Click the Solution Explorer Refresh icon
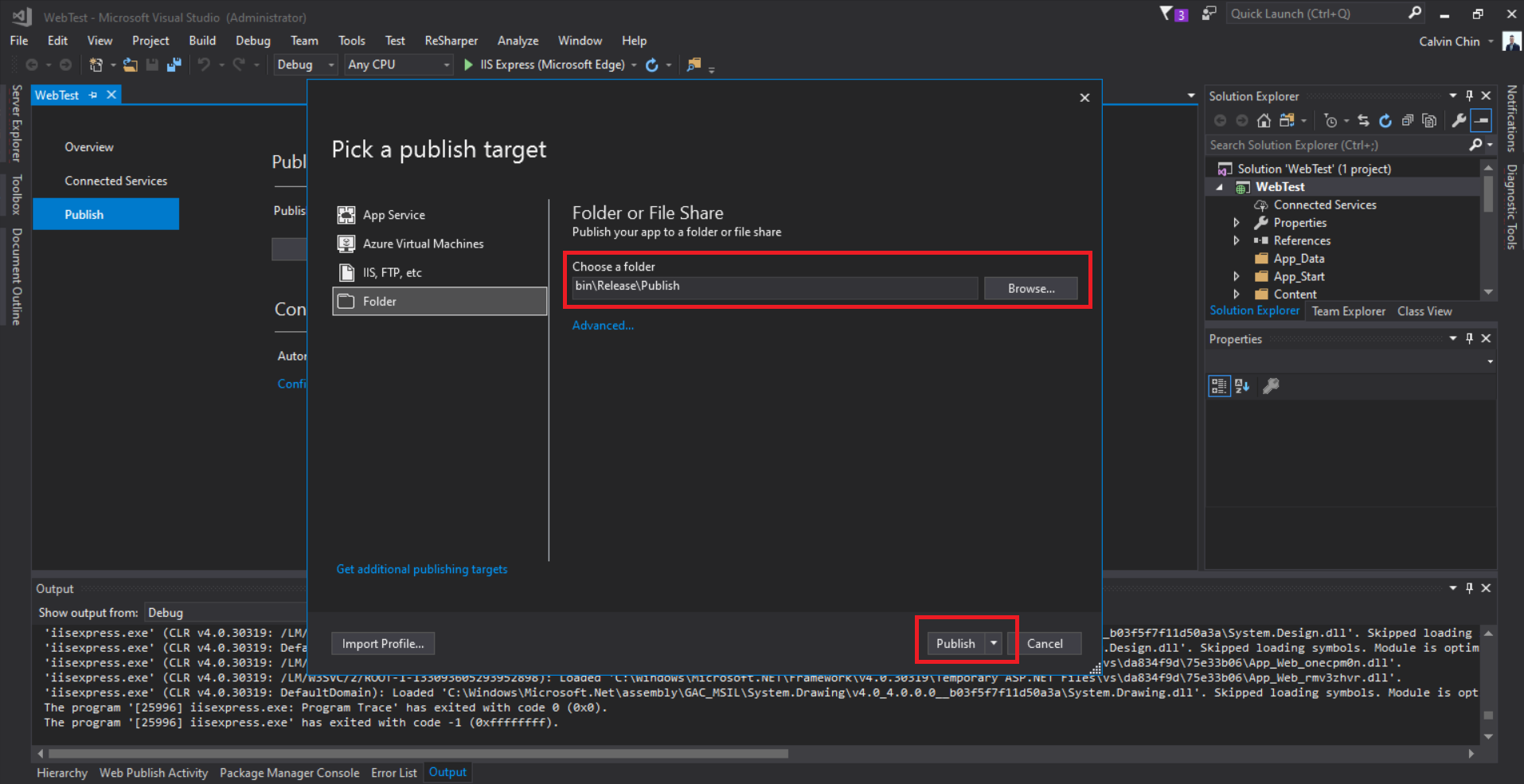Image resolution: width=1524 pixels, height=784 pixels. coord(1385,120)
